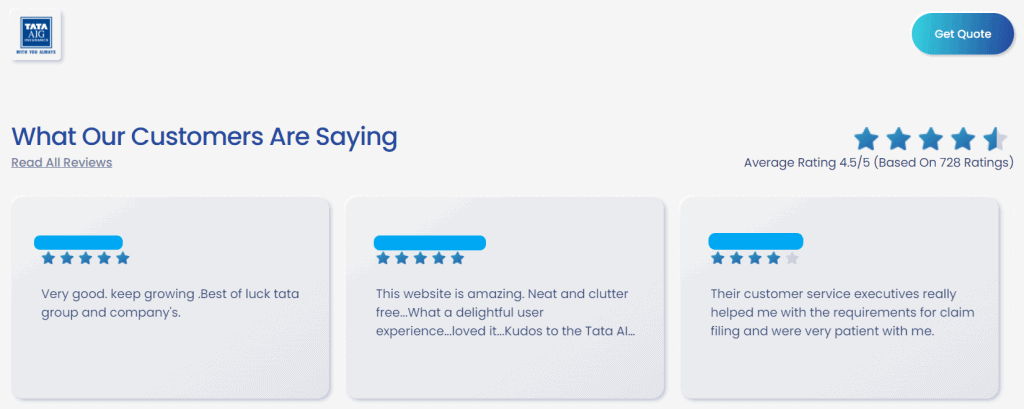Click the half-filled fifth average rating star

click(x=995, y=139)
